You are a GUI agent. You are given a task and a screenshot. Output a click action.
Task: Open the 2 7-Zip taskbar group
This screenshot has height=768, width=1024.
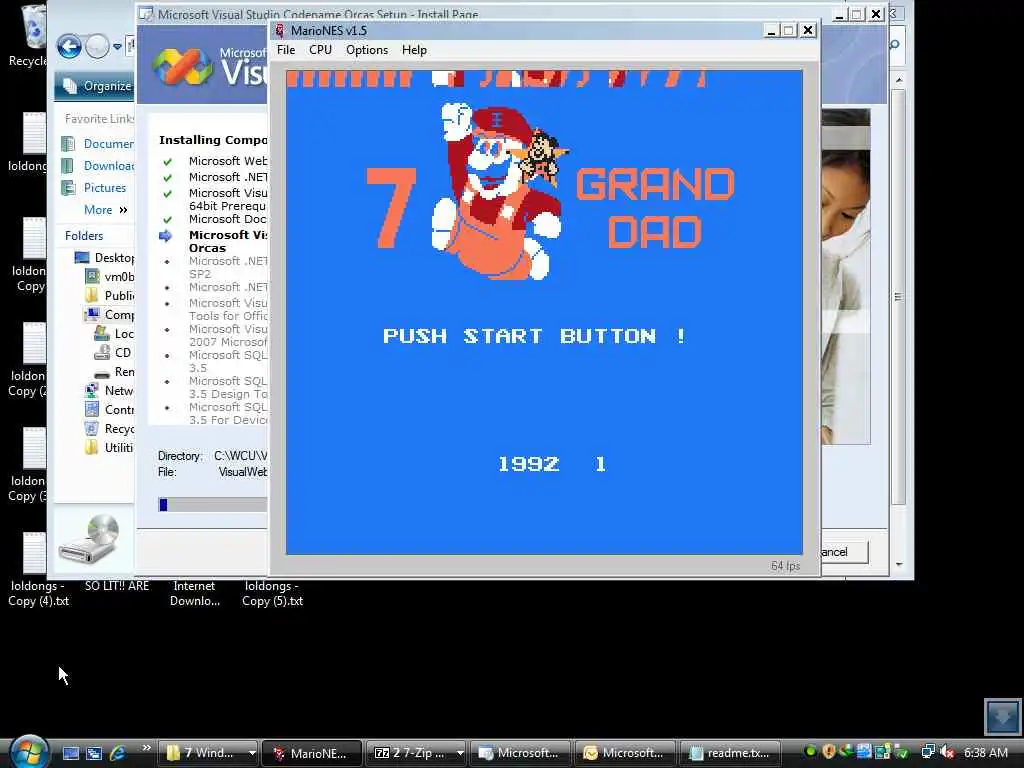click(416, 753)
